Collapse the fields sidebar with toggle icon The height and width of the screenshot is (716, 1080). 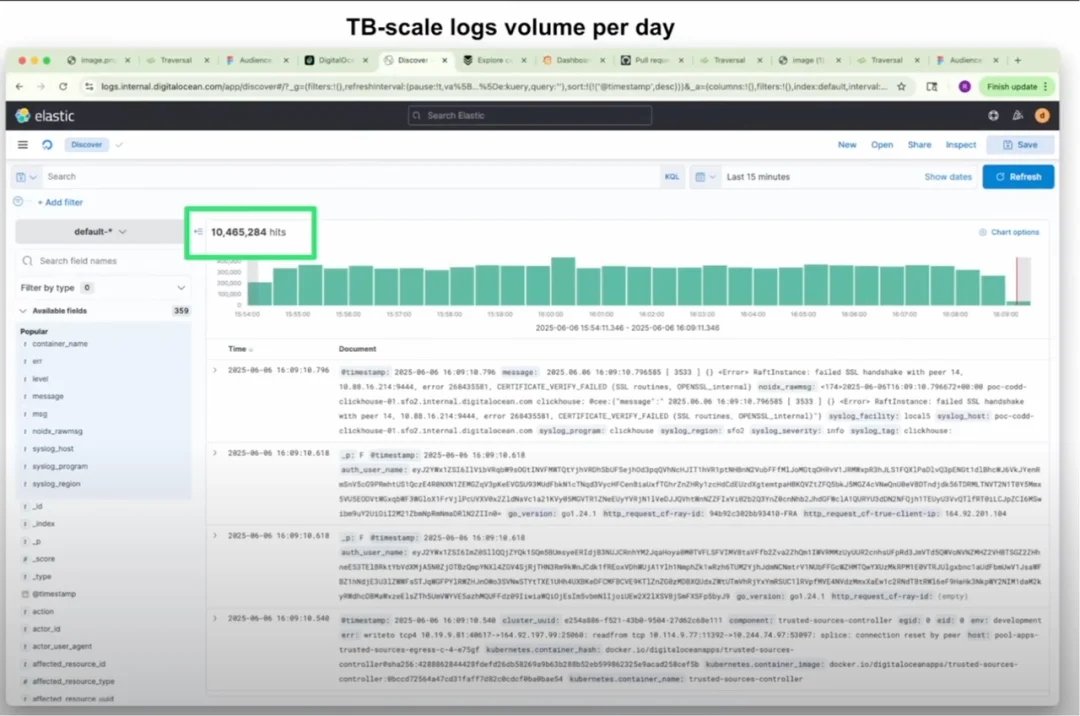[198, 232]
